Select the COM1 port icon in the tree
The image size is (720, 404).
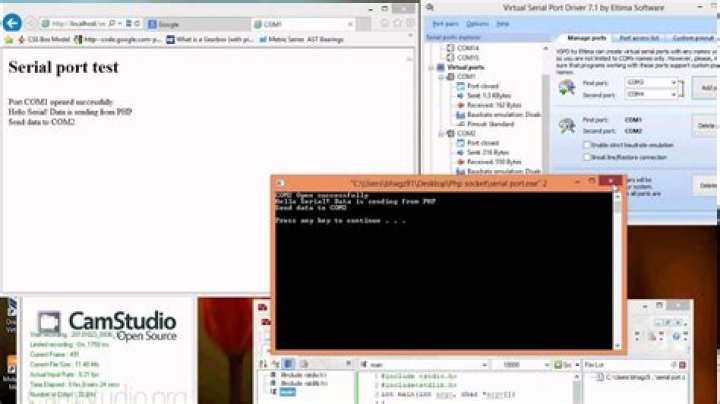pos(450,77)
